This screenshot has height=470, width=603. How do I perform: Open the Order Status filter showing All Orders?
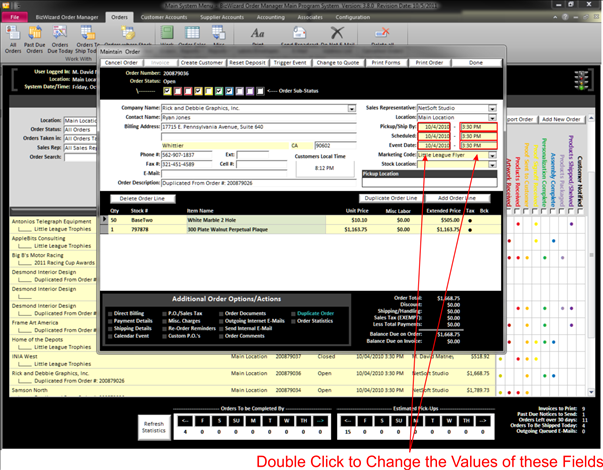(80, 130)
